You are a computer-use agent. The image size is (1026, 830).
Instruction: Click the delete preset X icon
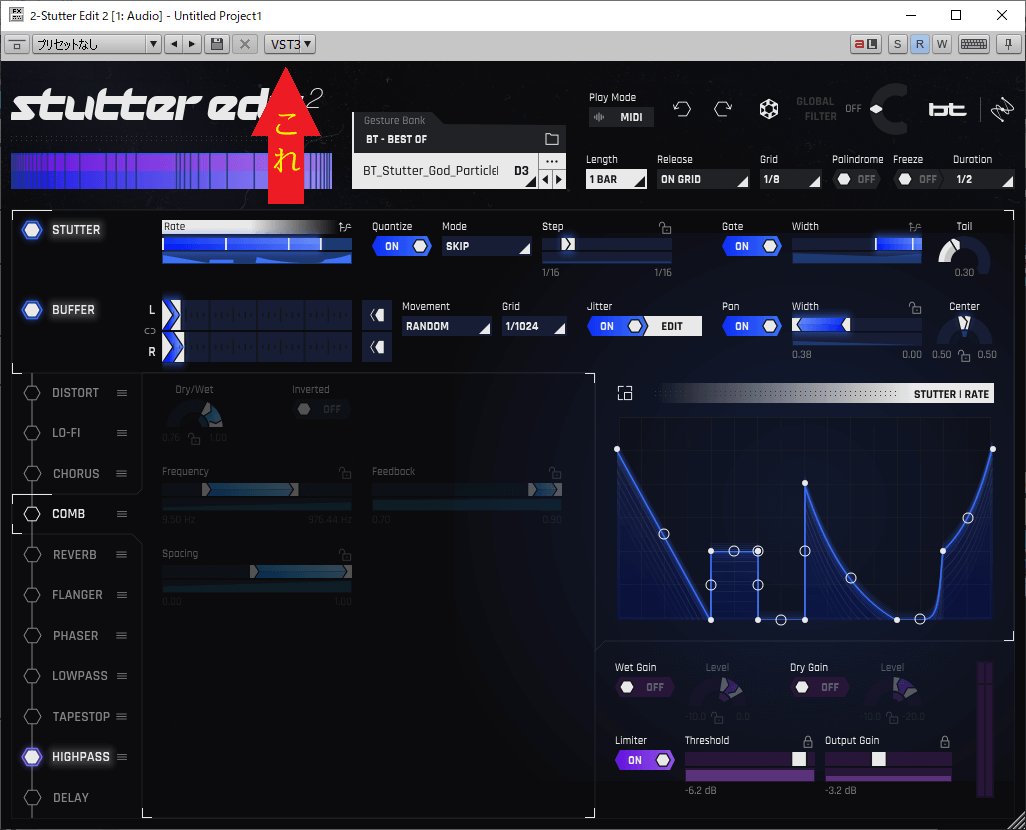point(245,44)
